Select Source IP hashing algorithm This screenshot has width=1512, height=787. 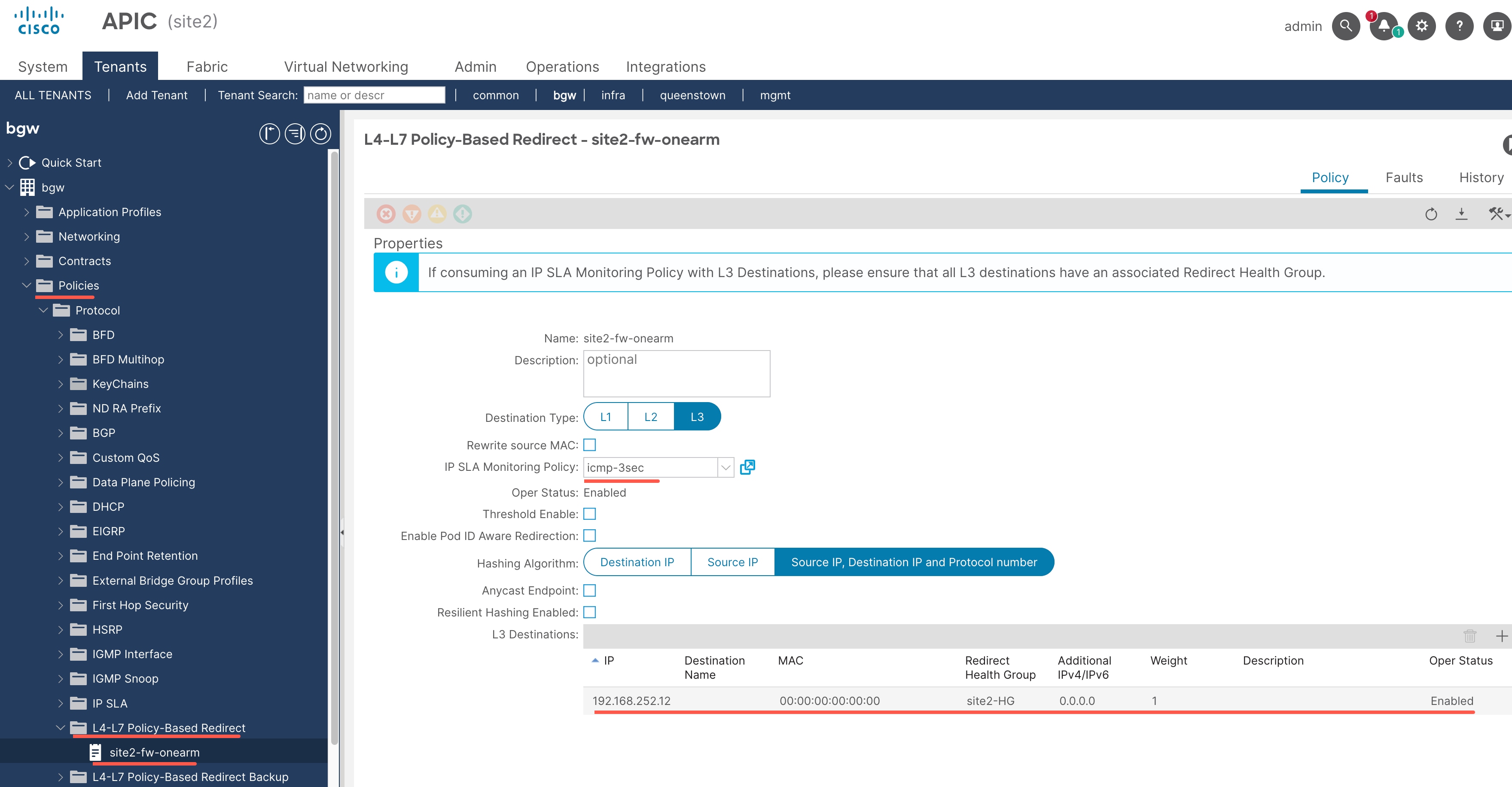tap(732, 562)
